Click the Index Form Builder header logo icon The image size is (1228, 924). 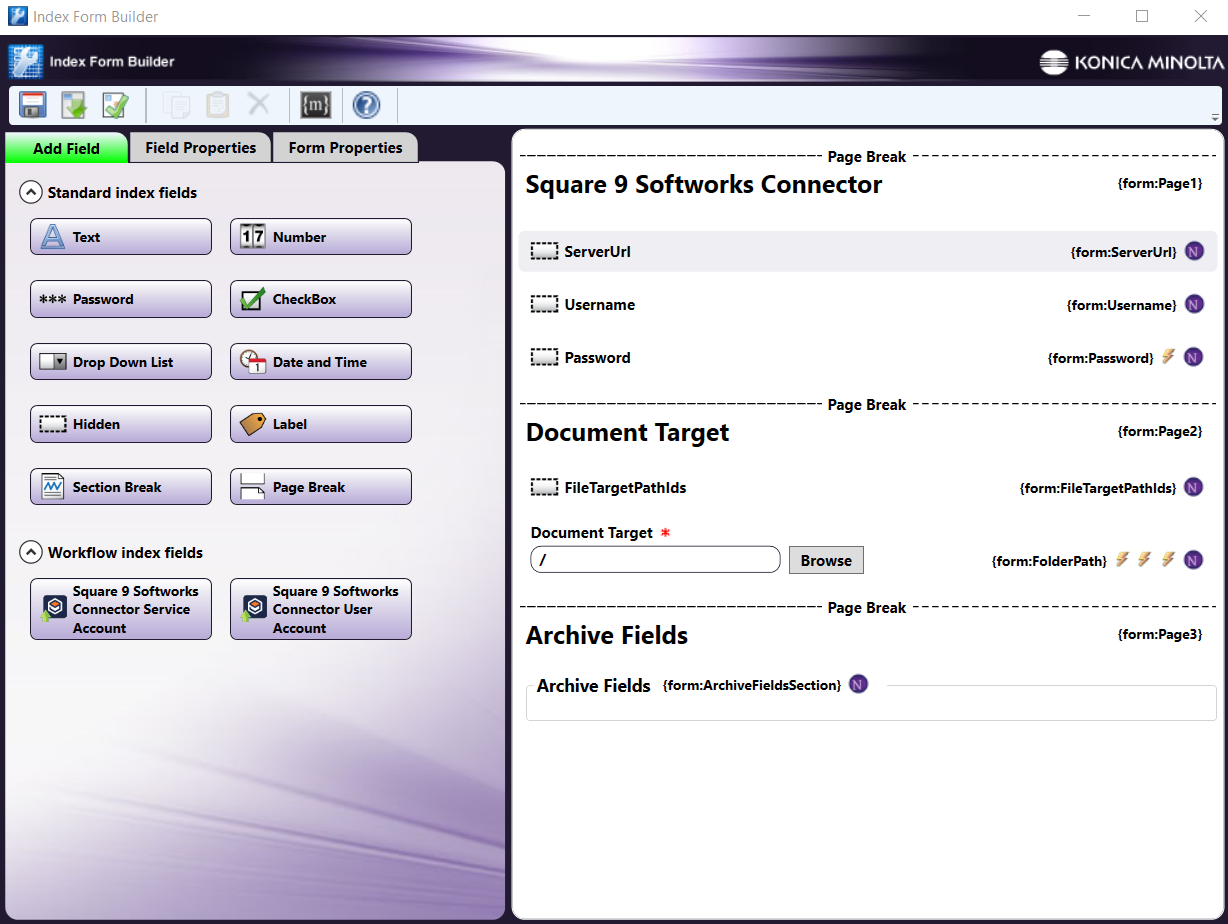pos(26,62)
